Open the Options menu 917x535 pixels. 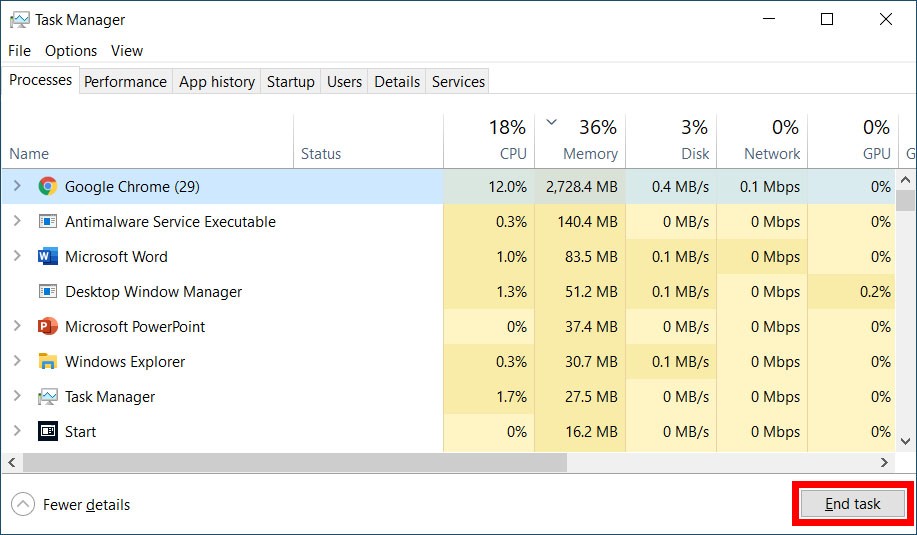point(71,51)
